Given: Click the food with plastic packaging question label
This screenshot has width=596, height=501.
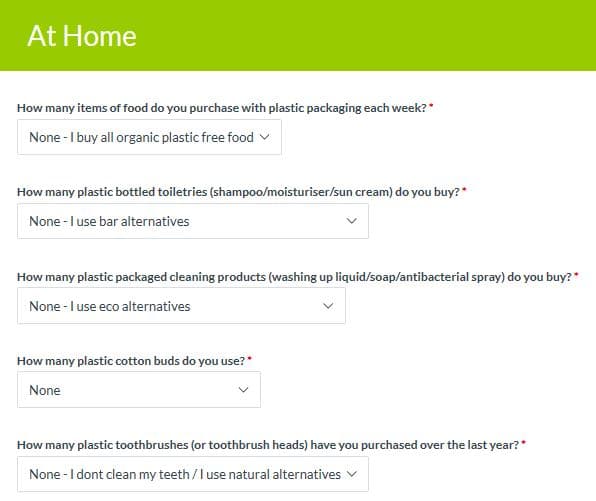Looking at the screenshot, I should click(222, 108).
